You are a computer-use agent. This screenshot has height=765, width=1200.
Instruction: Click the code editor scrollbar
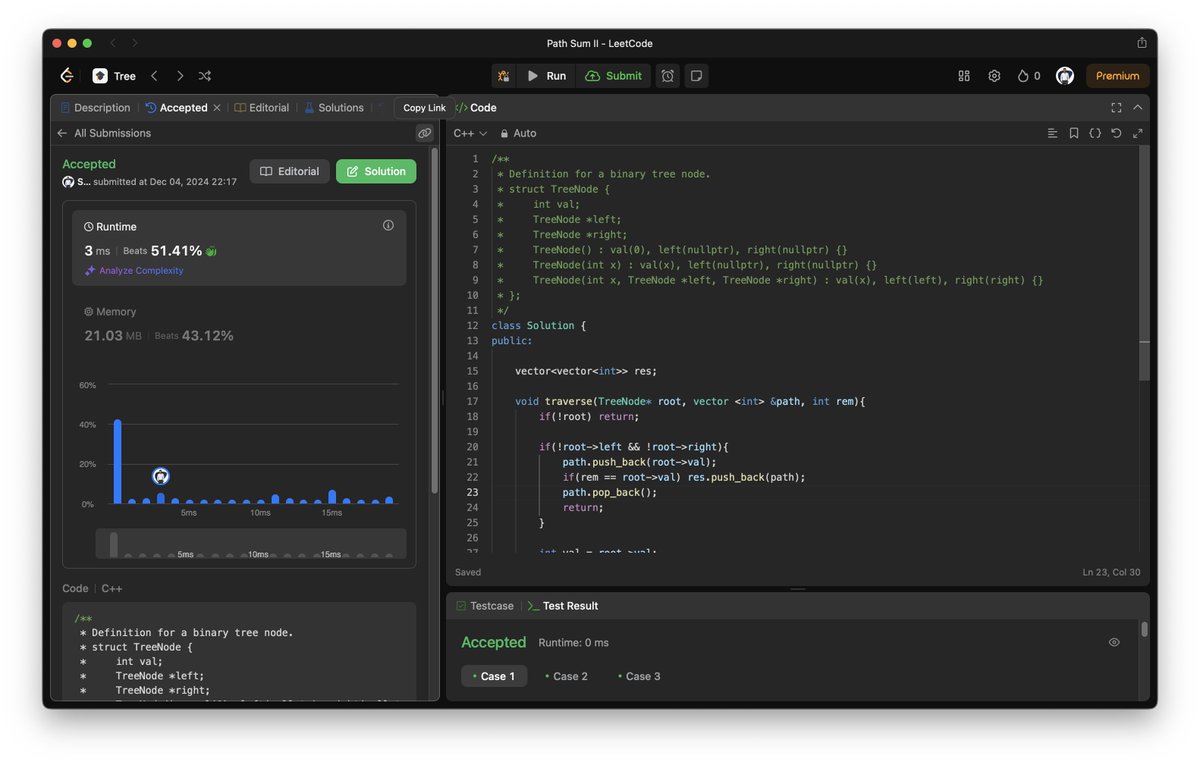click(1144, 265)
